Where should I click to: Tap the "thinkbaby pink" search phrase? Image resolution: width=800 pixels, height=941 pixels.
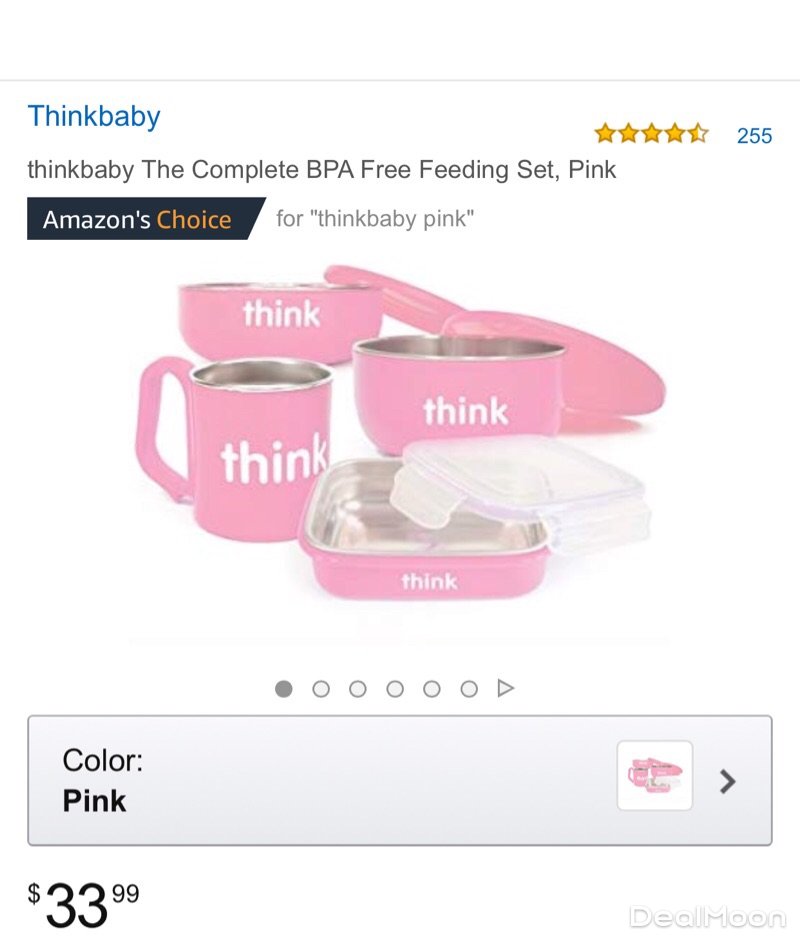pyautogui.click(x=392, y=219)
